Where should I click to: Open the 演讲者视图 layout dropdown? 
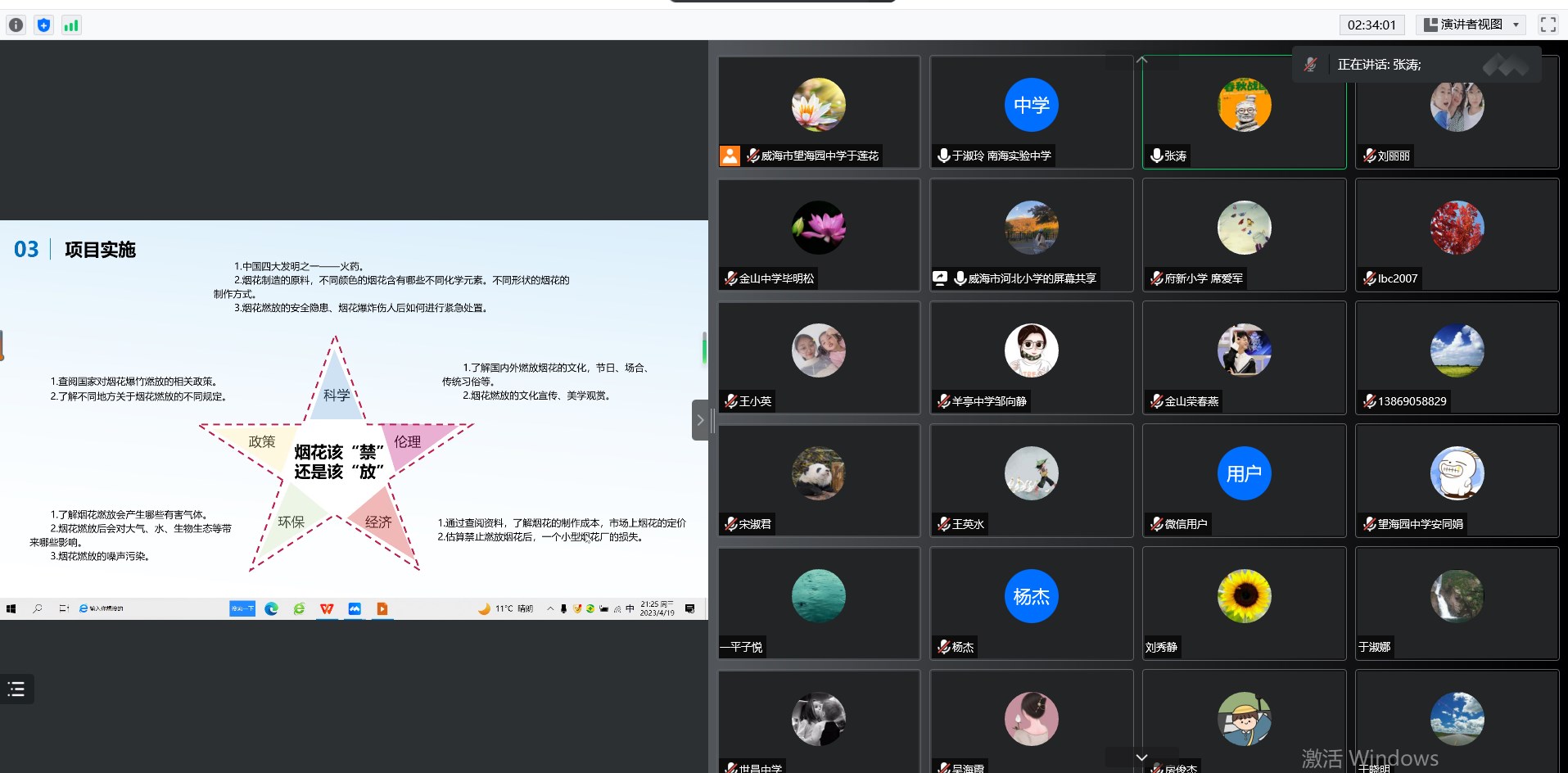pyautogui.click(x=1471, y=25)
